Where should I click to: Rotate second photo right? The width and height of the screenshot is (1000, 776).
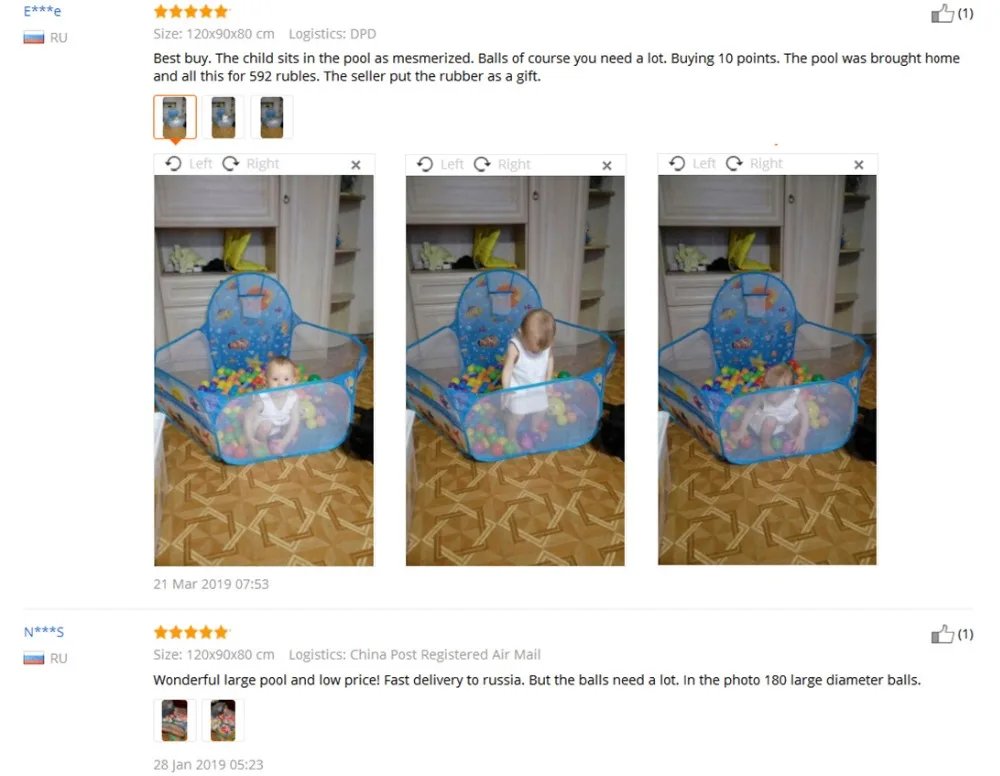click(x=502, y=165)
